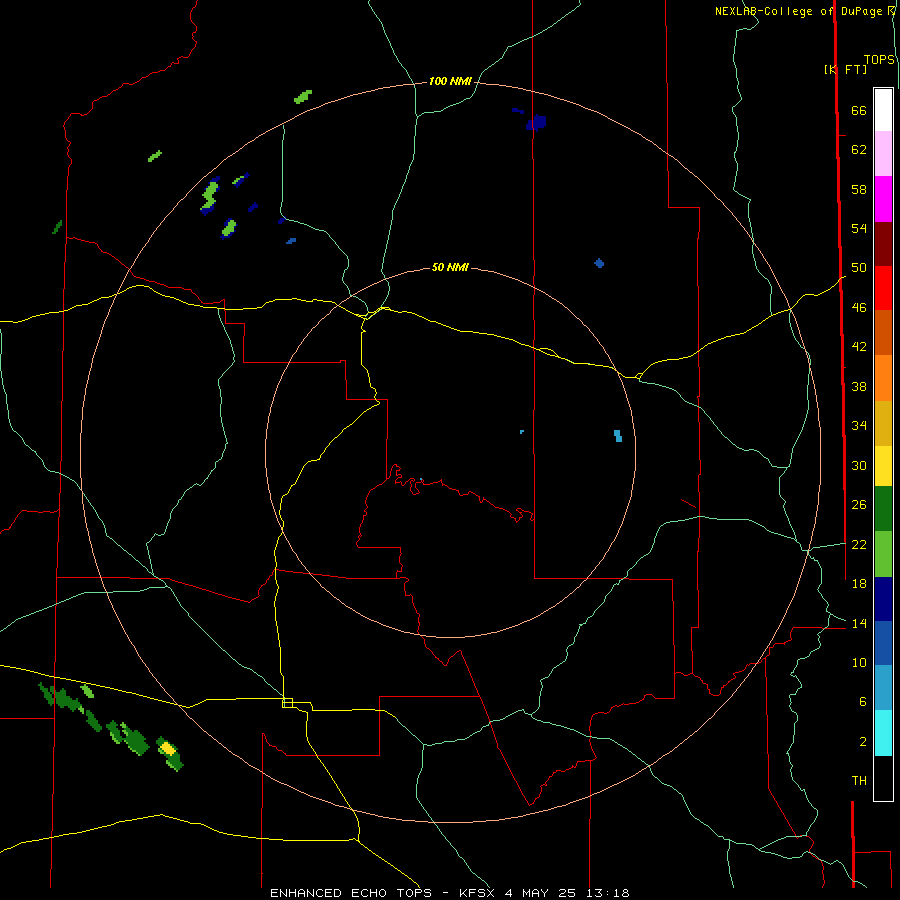The width and height of the screenshot is (900, 900).
Task: Click the magenta legend swatch
Action: pyautogui.click(x=883, y=199)
